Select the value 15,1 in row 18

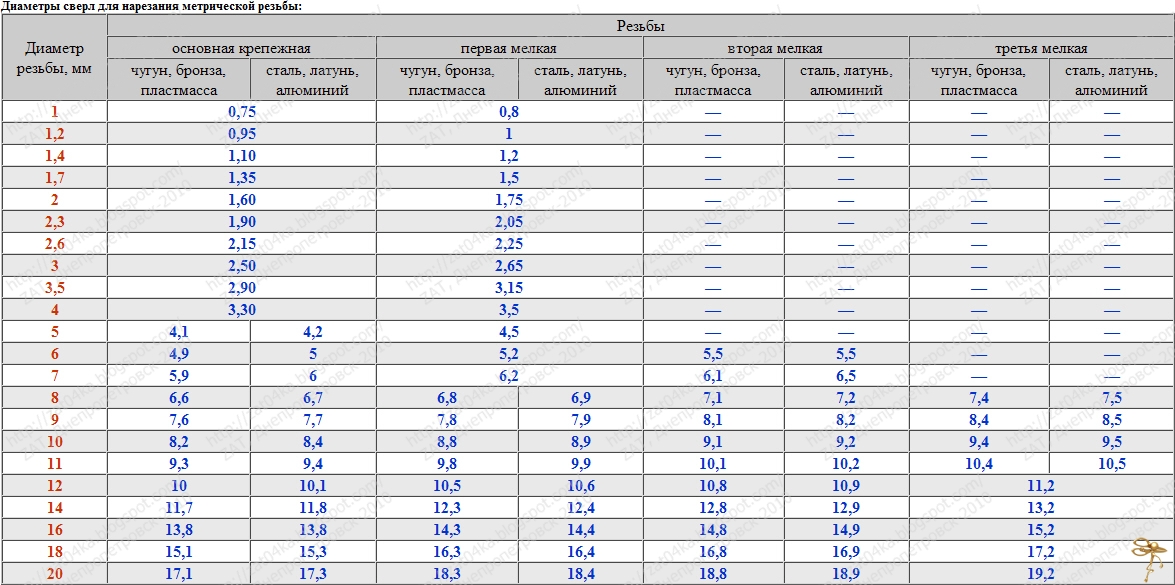(x=178, y=552)
